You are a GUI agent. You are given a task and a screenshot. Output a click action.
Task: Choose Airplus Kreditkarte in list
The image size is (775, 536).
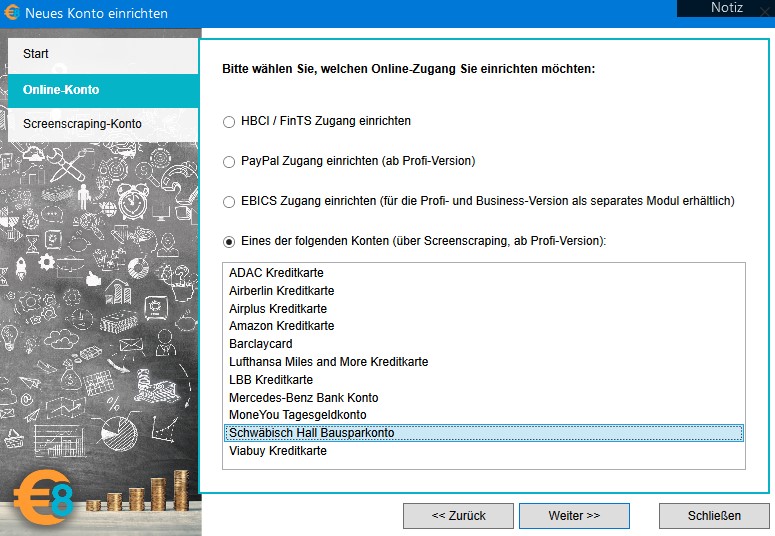click(x=483, y=309)
